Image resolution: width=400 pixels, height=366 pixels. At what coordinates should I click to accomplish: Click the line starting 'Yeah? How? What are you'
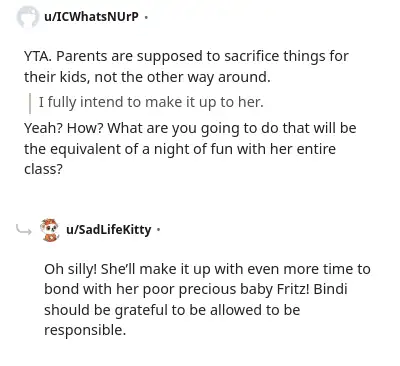190,128
